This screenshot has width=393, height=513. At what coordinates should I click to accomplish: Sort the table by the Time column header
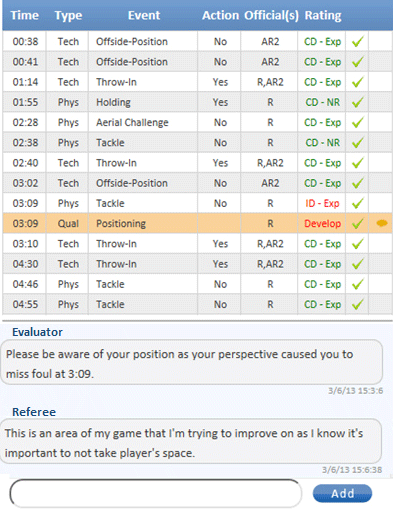tap(25, 15)
